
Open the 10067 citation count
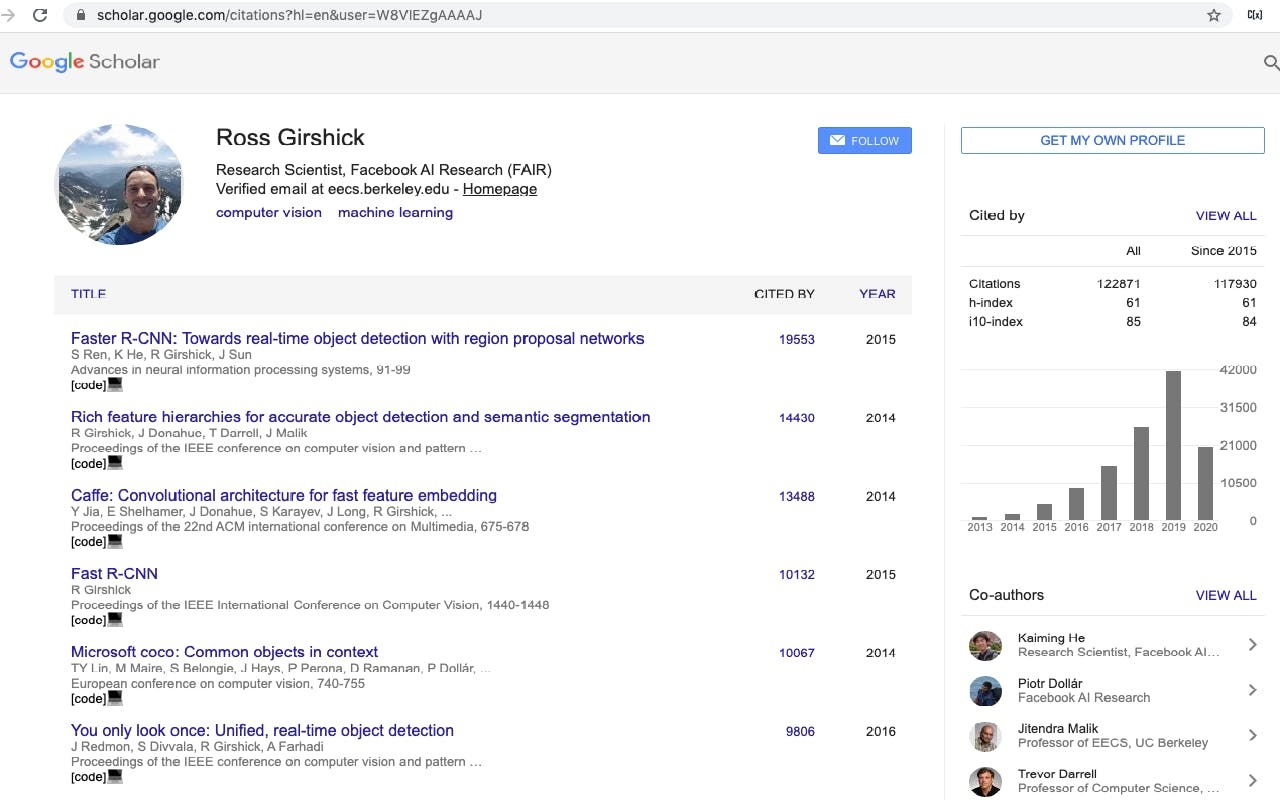click(x=797, y=653)
